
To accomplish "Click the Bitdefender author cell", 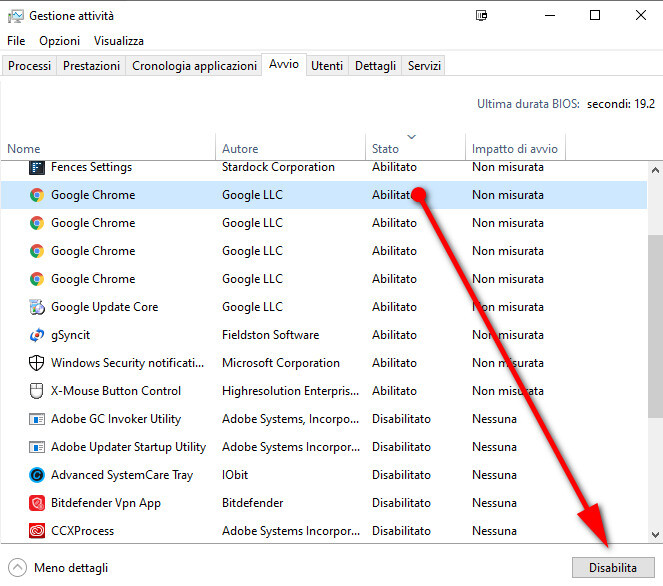I will tap(252, 503).
